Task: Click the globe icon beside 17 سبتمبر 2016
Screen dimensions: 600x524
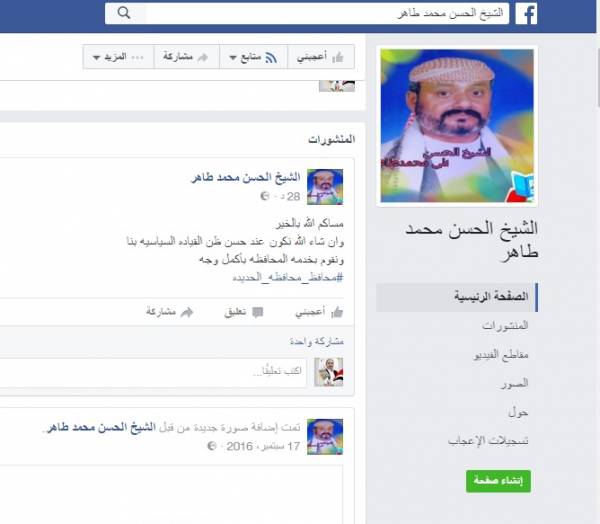Action: coord(212,446)
